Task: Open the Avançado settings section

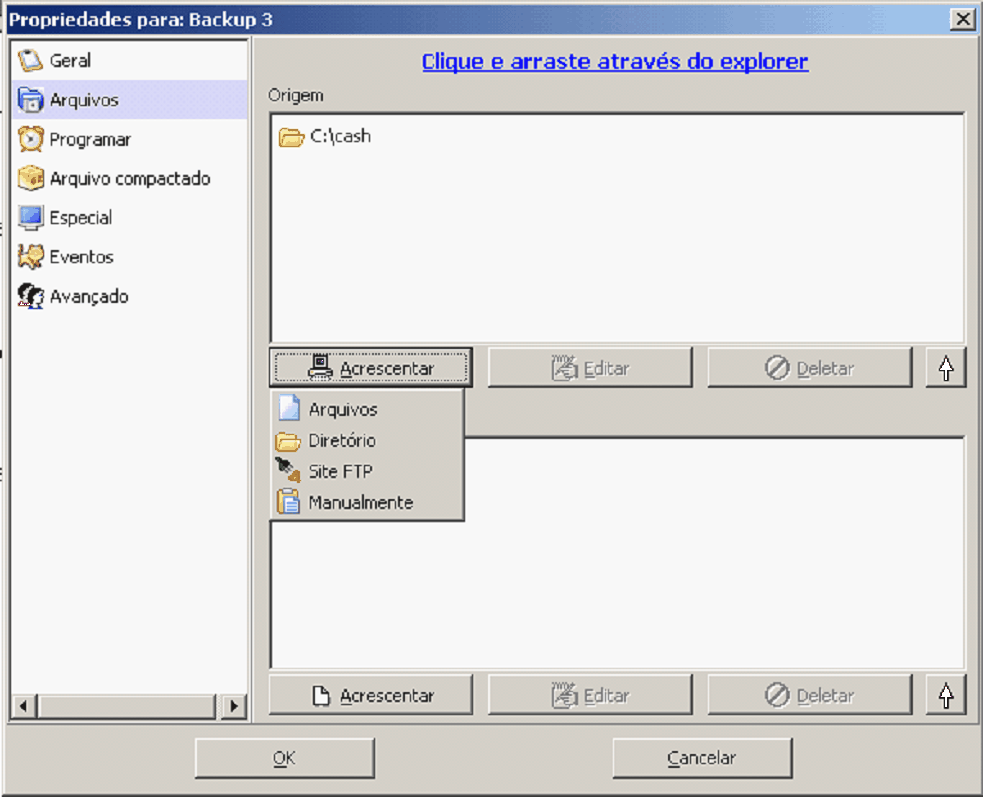Action: (88, 297)
